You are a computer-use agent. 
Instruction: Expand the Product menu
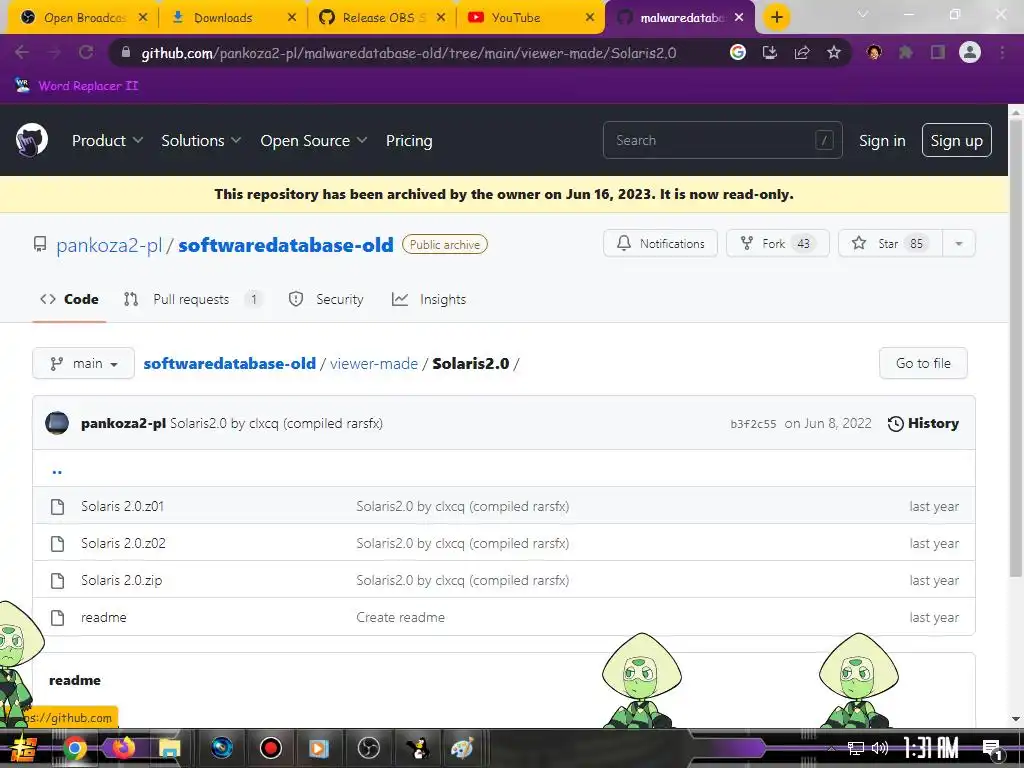click(x=107, y=140)
